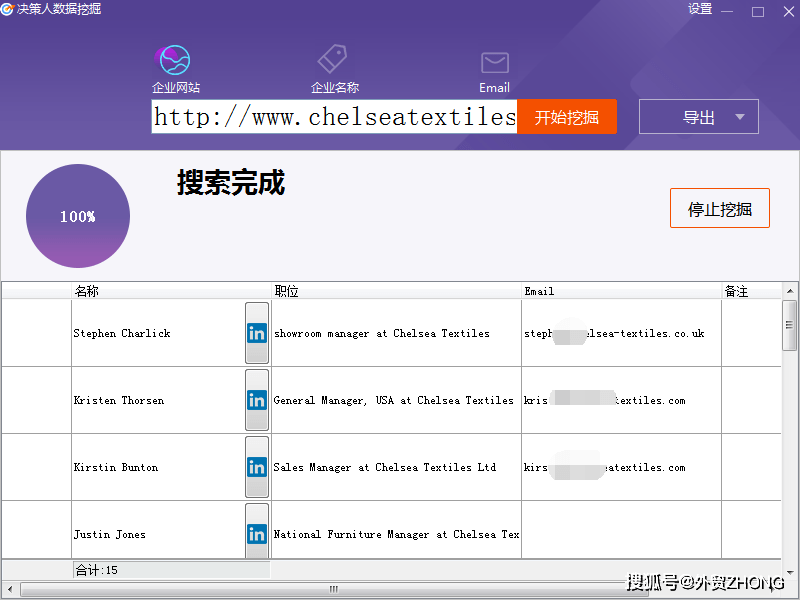Click the 100% progress circle
The height and width of the screenshot is (600, 800).
pyautogui.click(x=78, y=216)
